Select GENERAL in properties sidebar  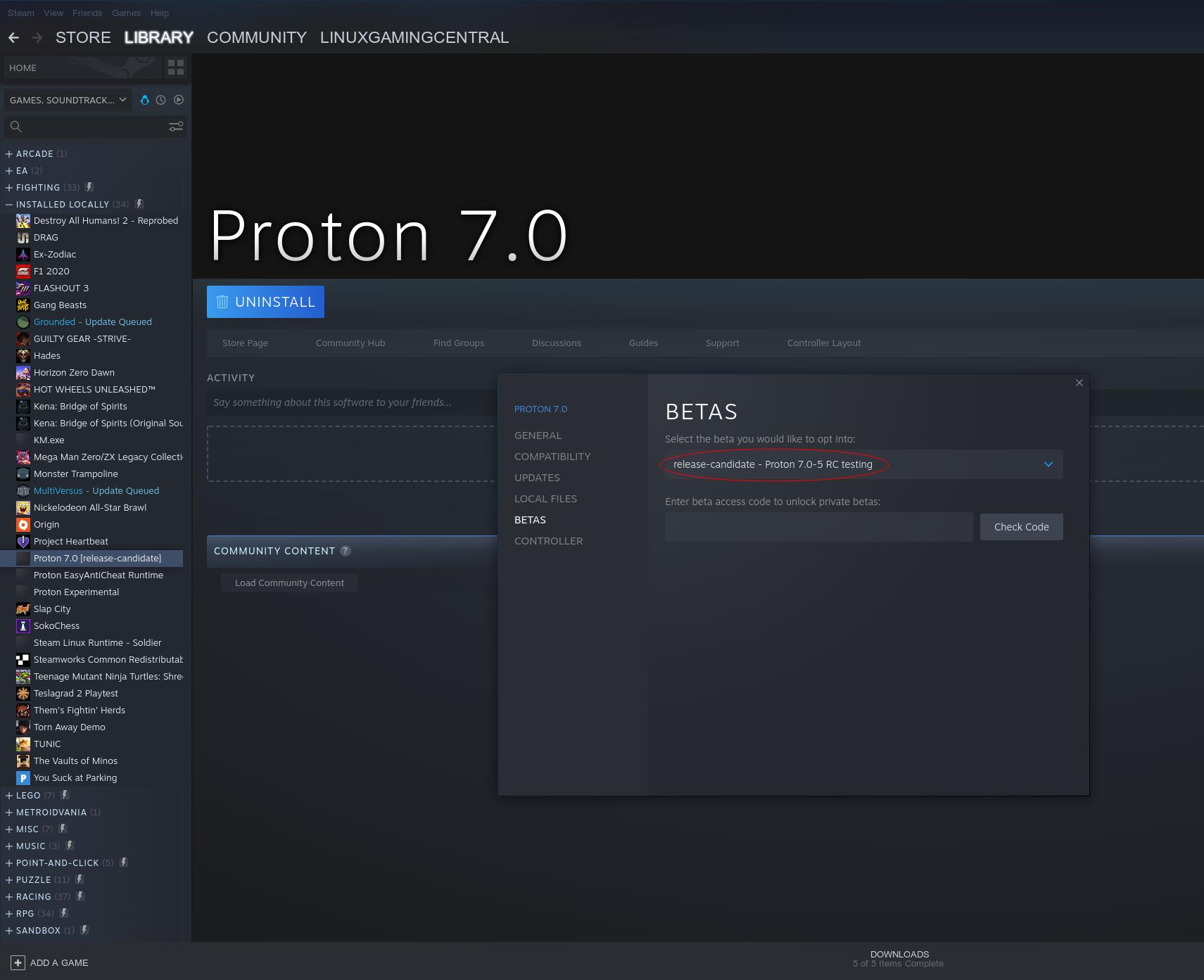[x=538, y=435]
